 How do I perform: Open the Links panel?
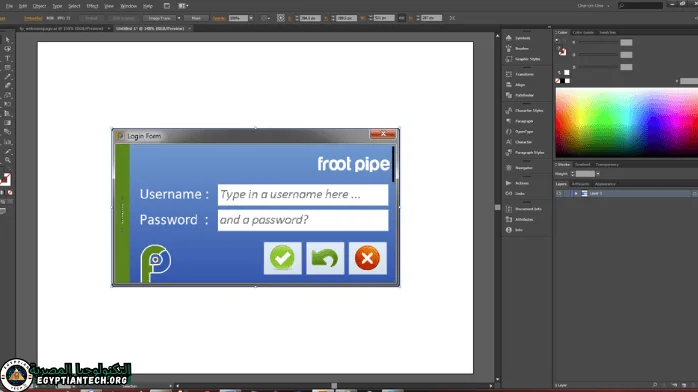point(520,194)
